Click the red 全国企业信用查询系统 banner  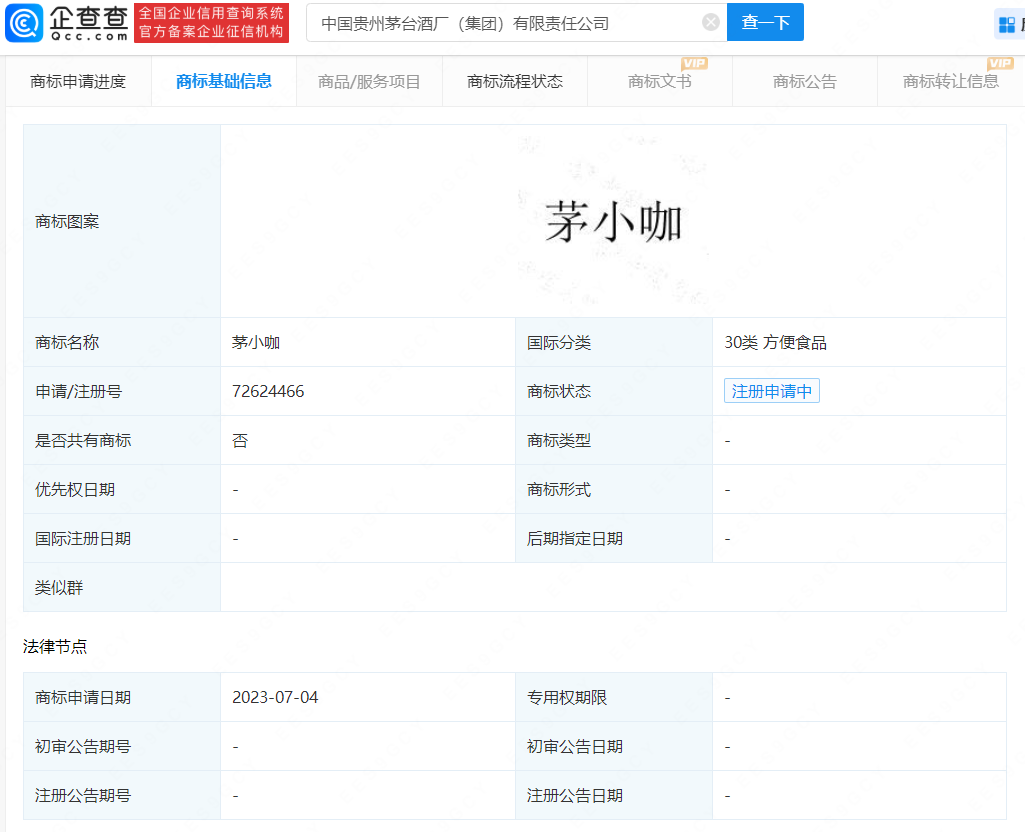tap(211, 23)
